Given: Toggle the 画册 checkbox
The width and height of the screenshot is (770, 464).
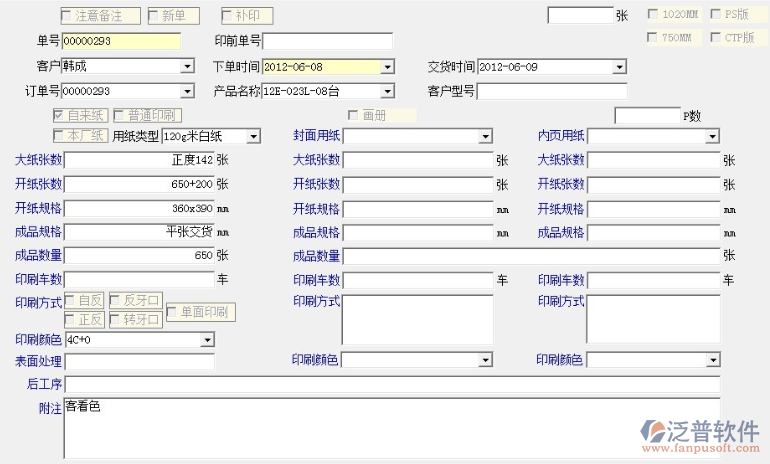Looking at the screenshot, I should point(353,116).
